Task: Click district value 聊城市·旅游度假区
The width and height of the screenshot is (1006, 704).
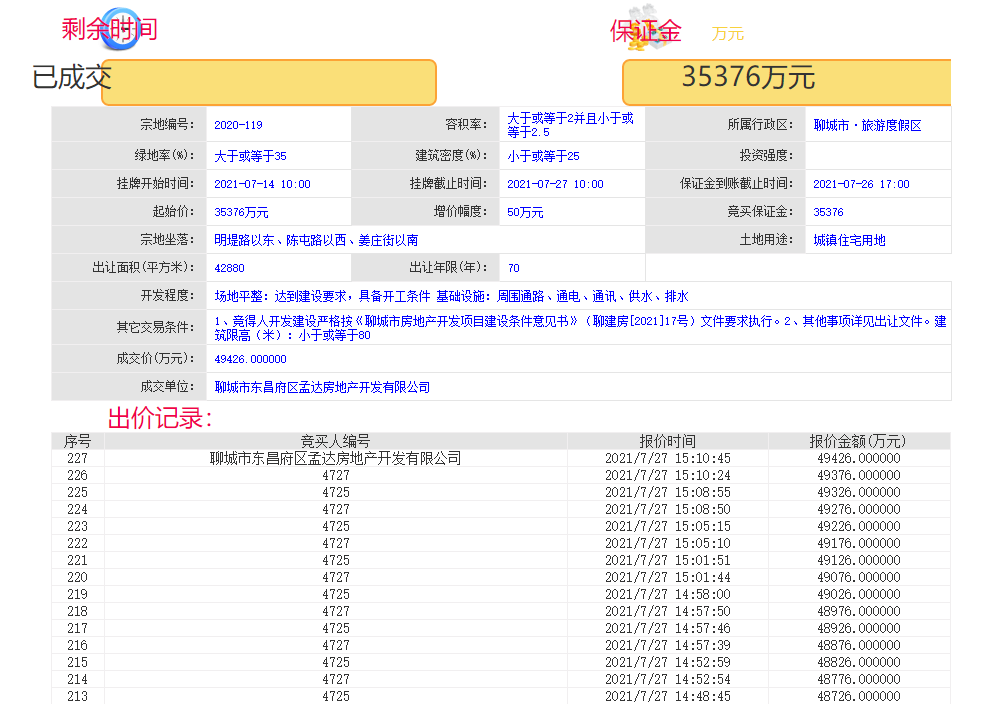Action: click(x=867, y=125)
